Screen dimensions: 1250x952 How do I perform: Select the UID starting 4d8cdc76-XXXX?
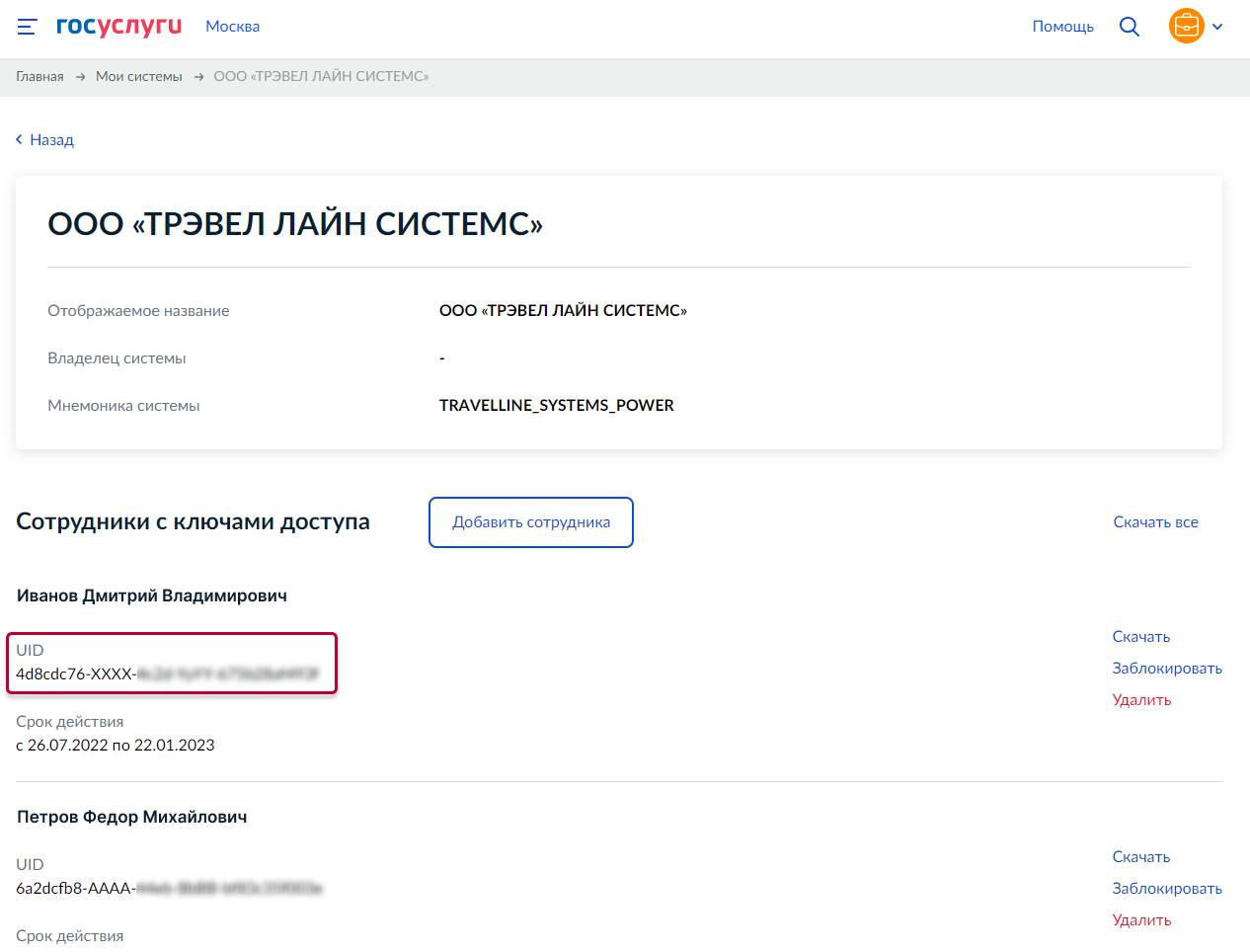point(167,674)
